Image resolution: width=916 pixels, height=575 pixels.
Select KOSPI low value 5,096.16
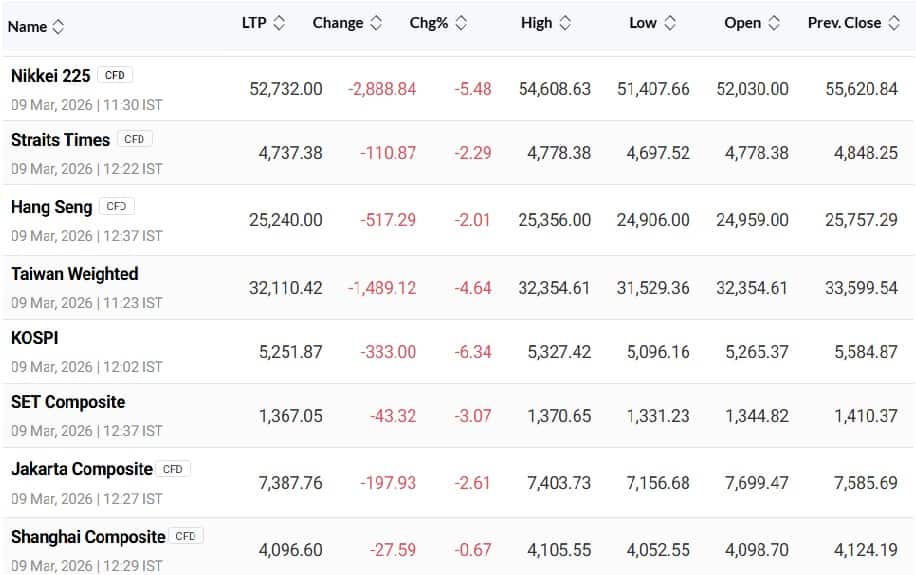(658, 352)
